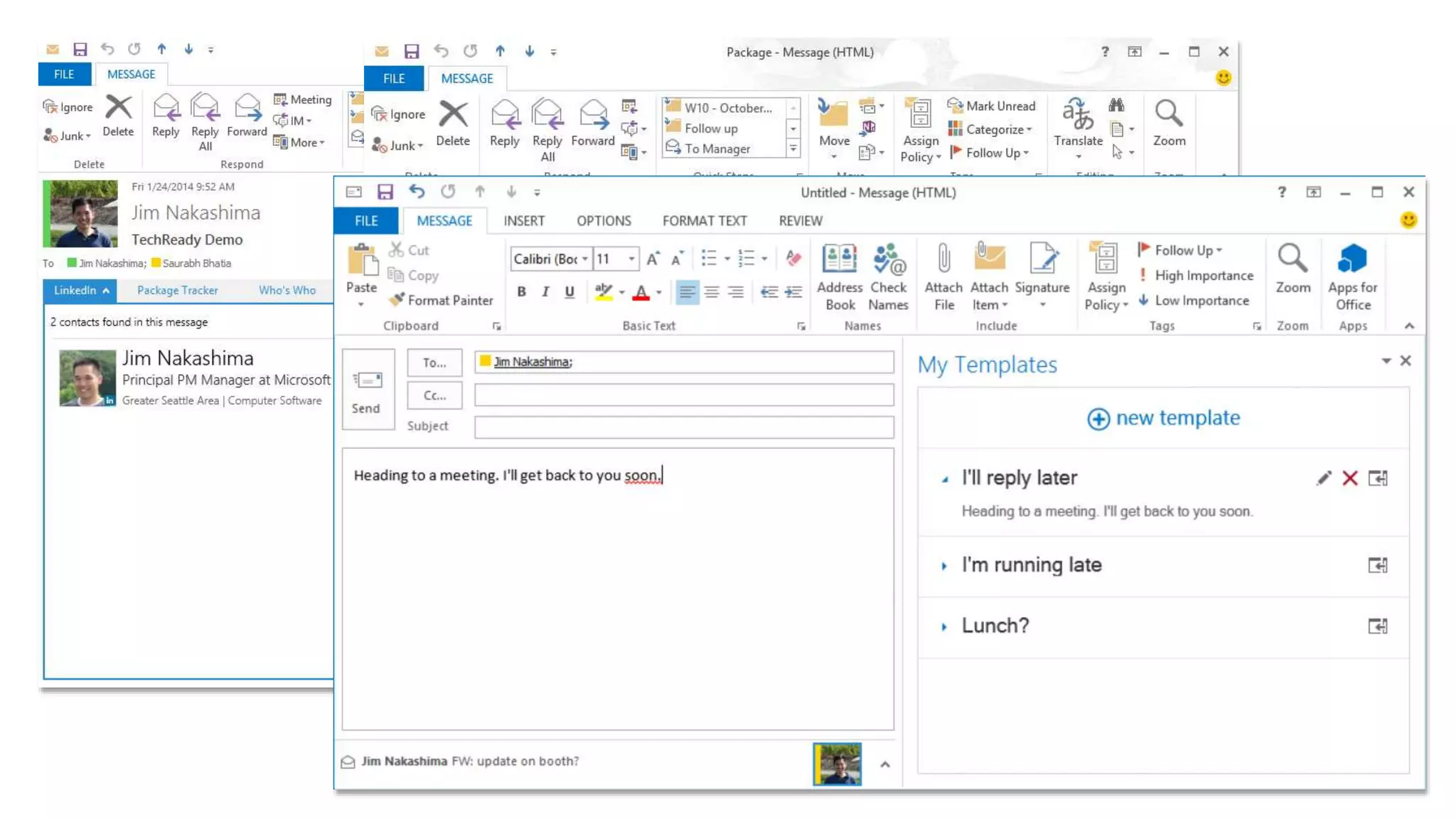Open the Package Tracker tab
Screen dimensions: 1456x819
177,290
